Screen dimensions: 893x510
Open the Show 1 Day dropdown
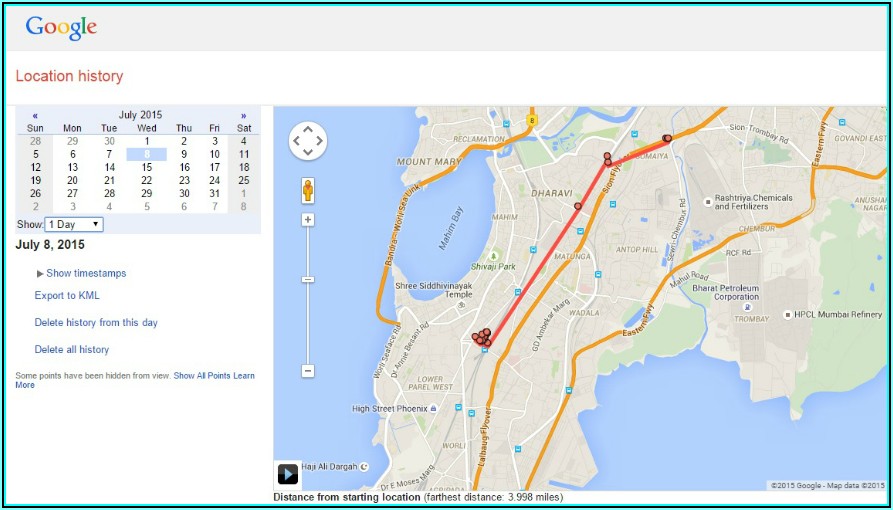click(74, 224)
